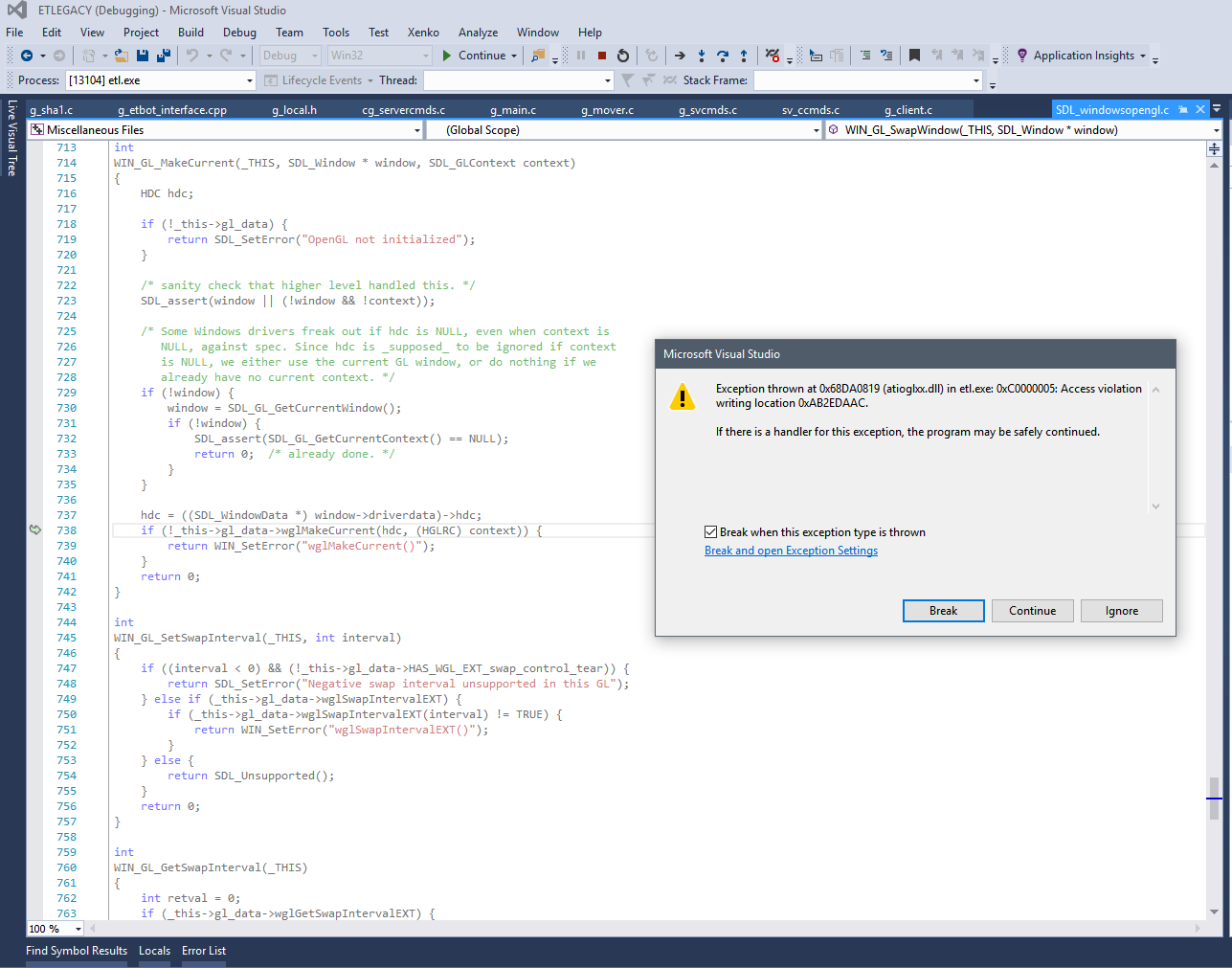Click the Toggle Bookmark icon
The image size is (1232, 968).
coord(914,56)
